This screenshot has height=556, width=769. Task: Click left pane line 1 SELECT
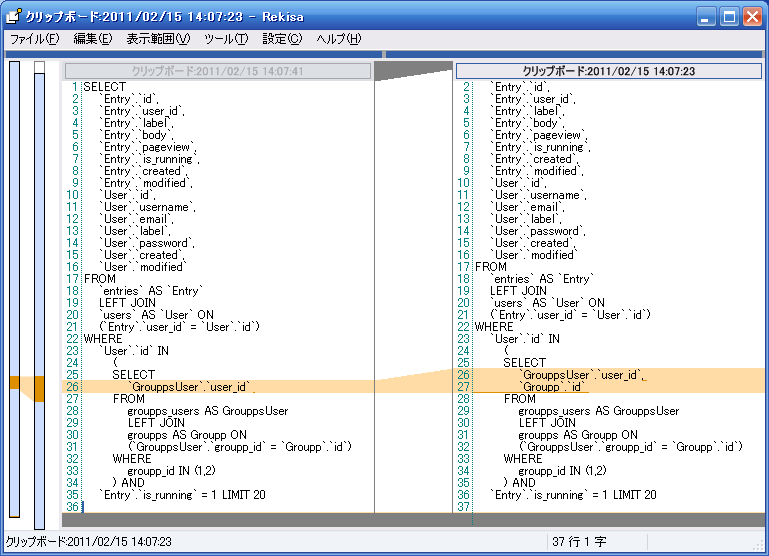pos(105,87)
